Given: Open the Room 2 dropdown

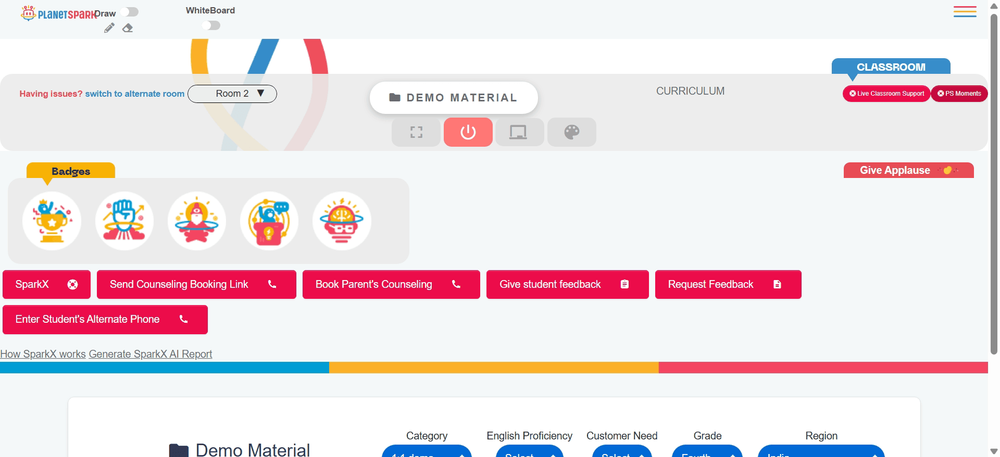Looking at the screenshot, I should 232,94.
